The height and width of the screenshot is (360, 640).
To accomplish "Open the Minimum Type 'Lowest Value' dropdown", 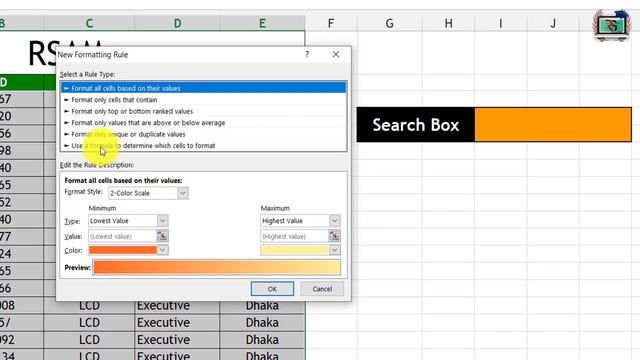I will click(162, 221).
